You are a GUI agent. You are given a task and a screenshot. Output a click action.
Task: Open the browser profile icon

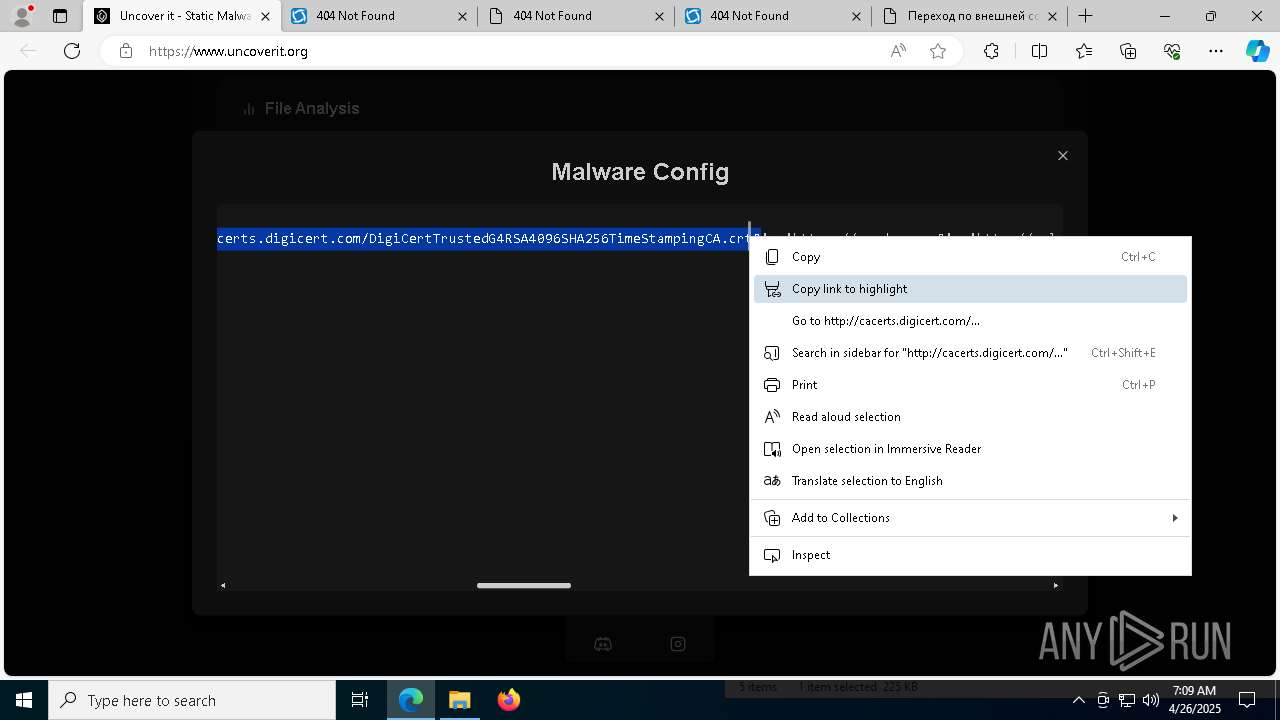click(22, 16)
